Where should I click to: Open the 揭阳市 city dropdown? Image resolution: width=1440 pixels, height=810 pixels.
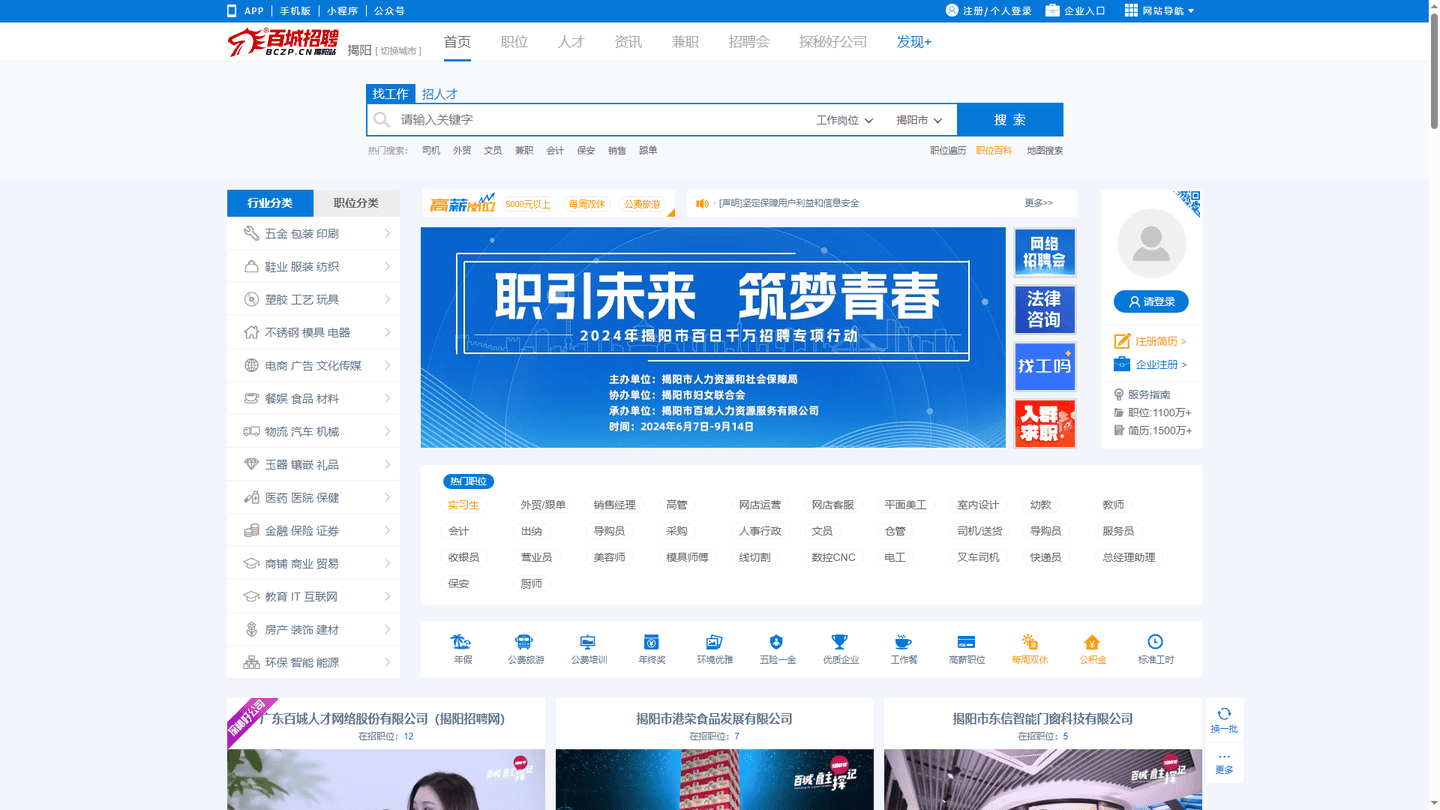919,120
